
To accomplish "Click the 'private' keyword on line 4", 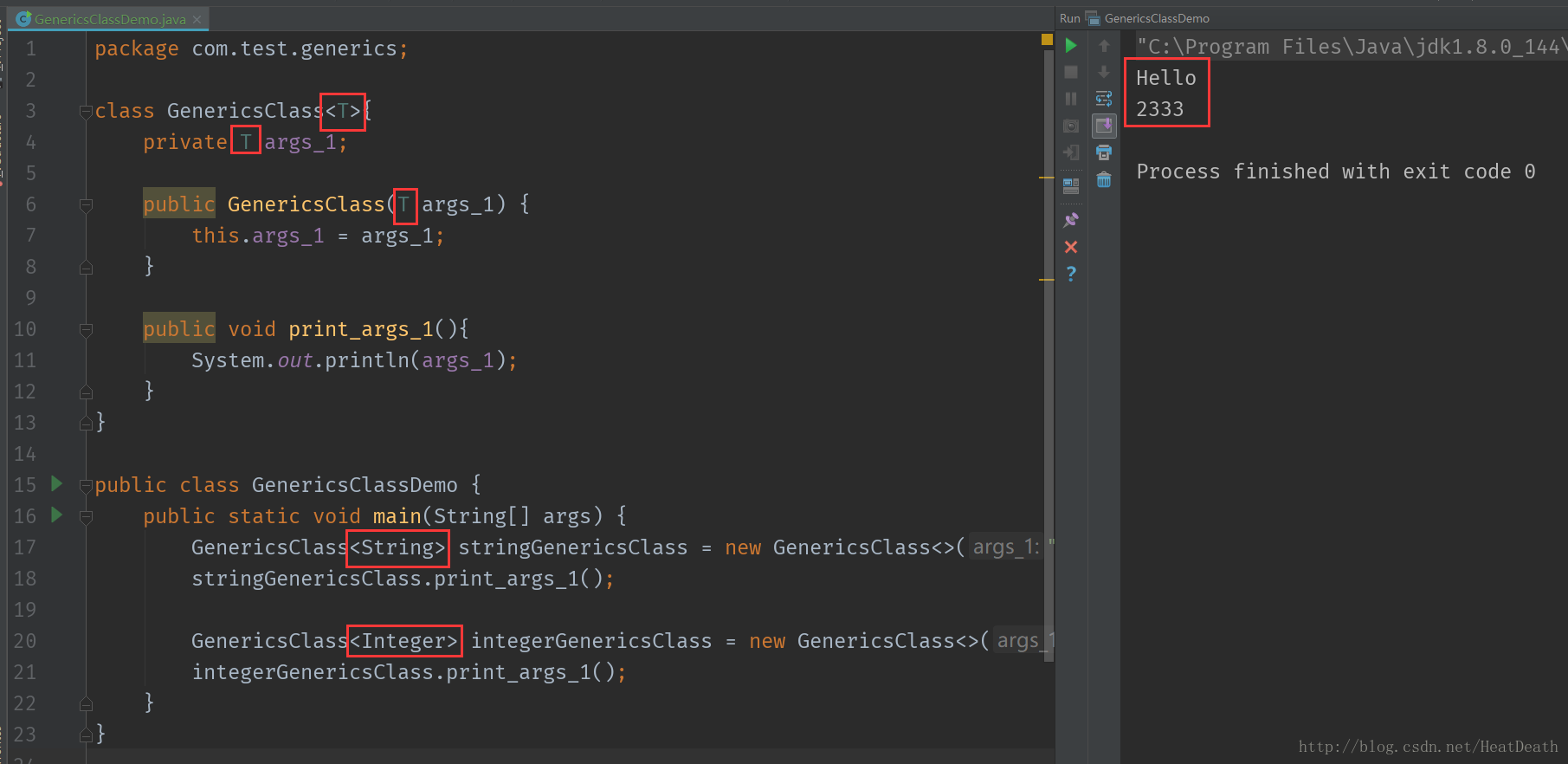I will coord(185,142).
